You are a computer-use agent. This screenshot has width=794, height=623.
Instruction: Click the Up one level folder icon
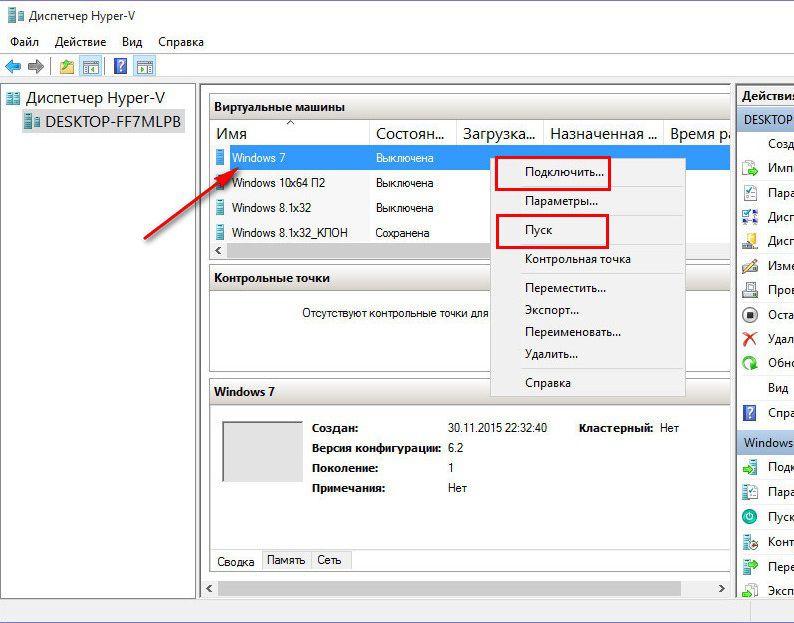click(x=66, y=67)
